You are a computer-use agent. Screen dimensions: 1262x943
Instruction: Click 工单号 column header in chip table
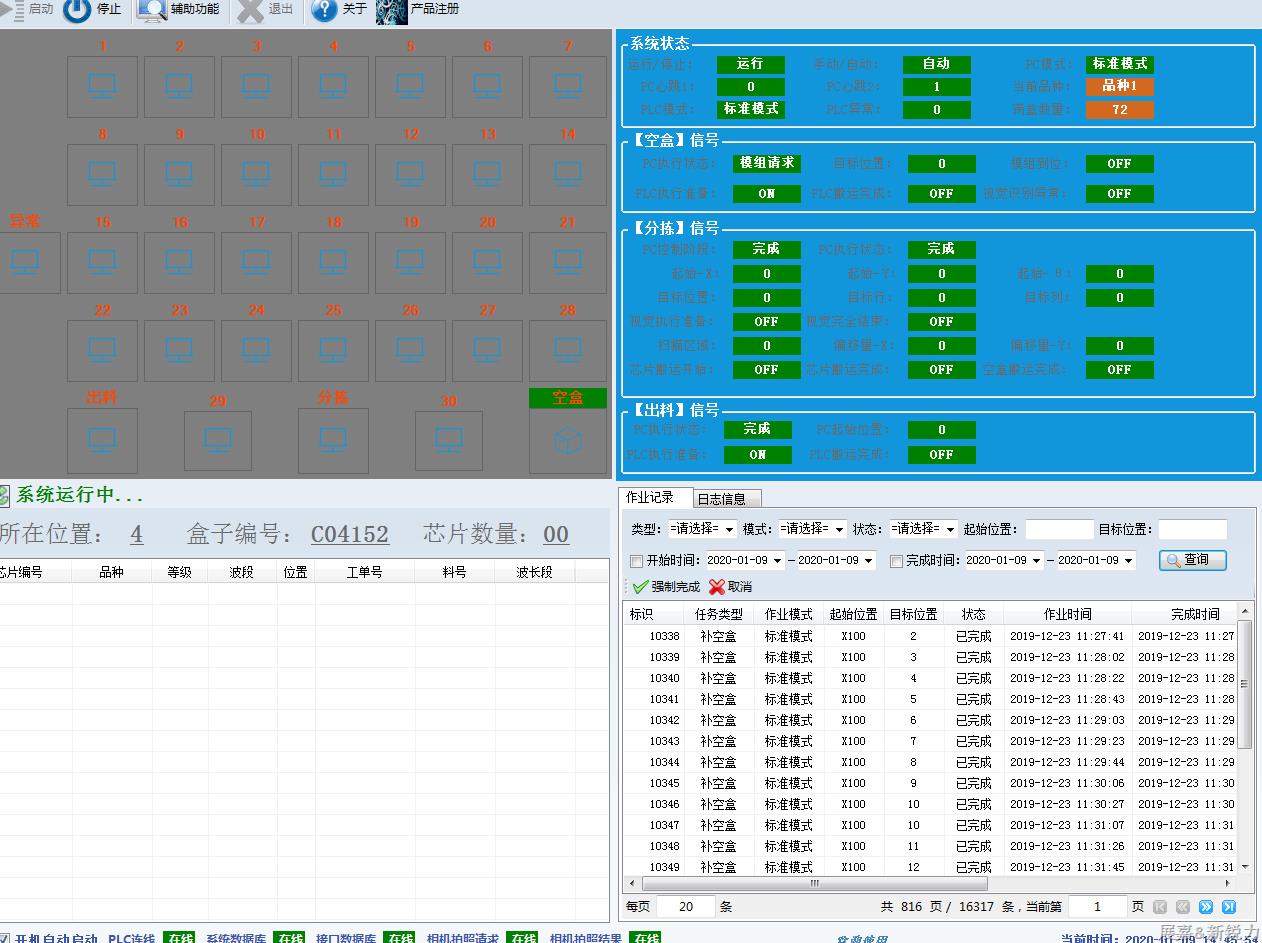tap(364, 572)
